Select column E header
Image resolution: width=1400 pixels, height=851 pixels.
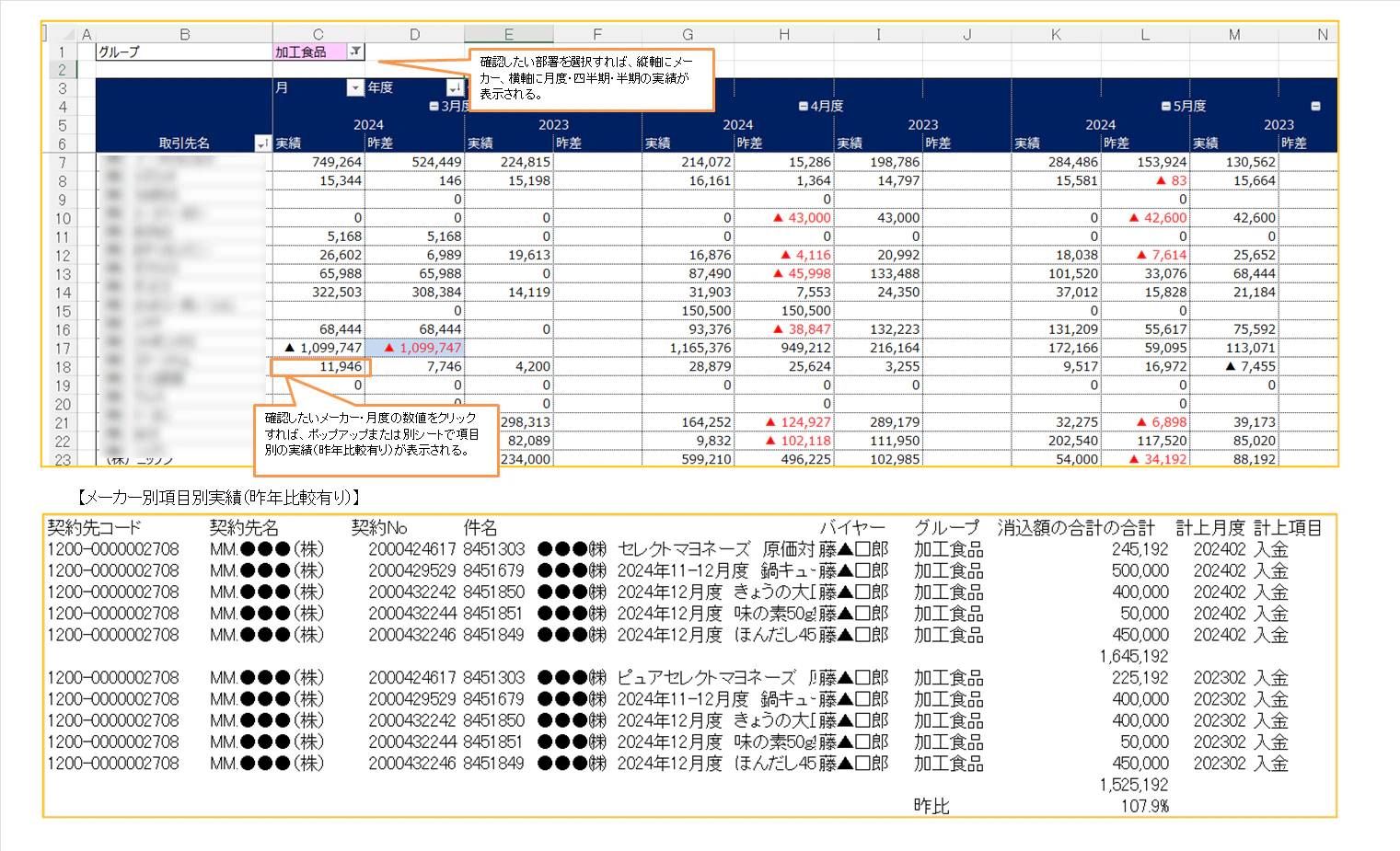coord(508,34)
